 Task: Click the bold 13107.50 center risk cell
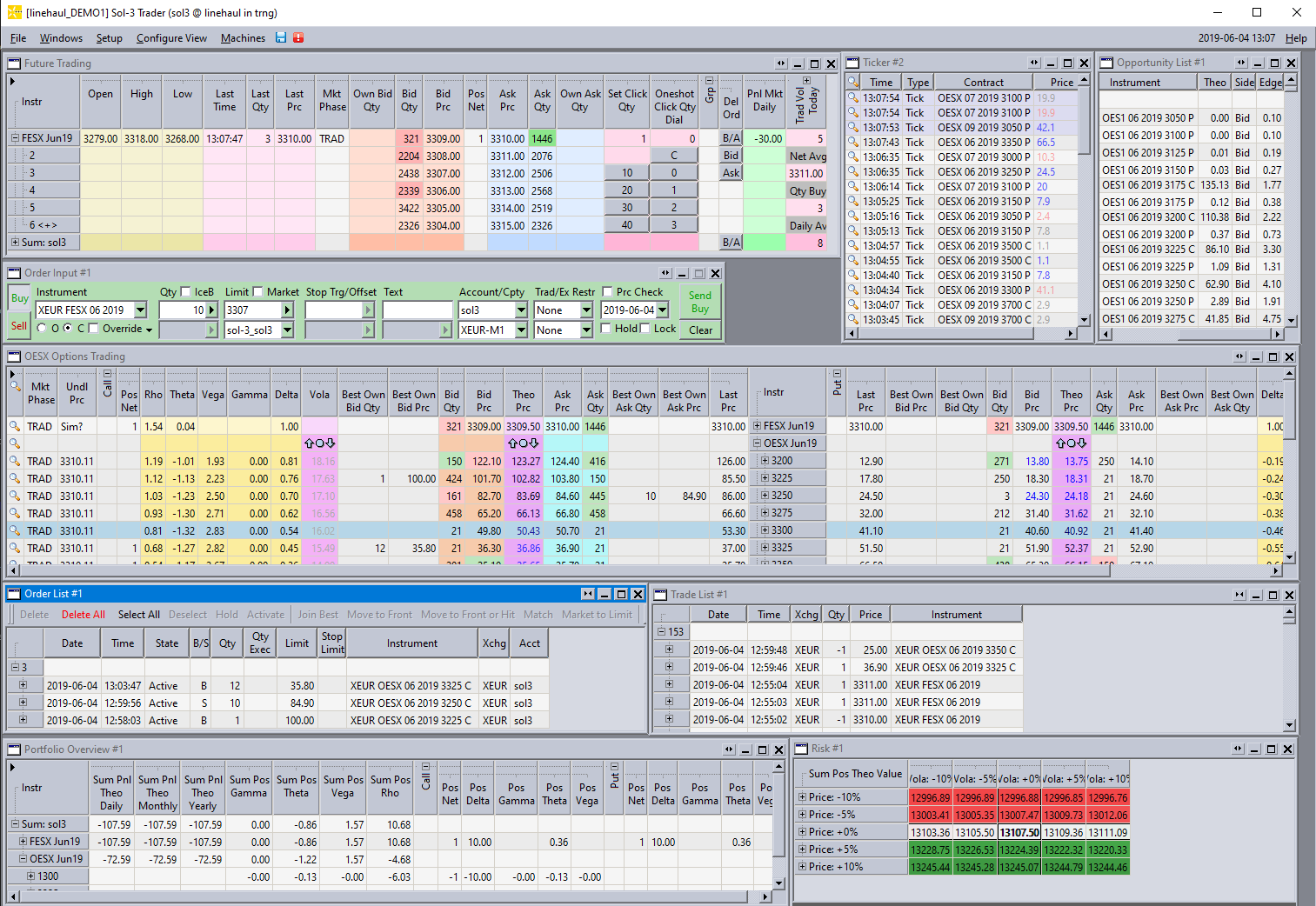(1019, 833)
